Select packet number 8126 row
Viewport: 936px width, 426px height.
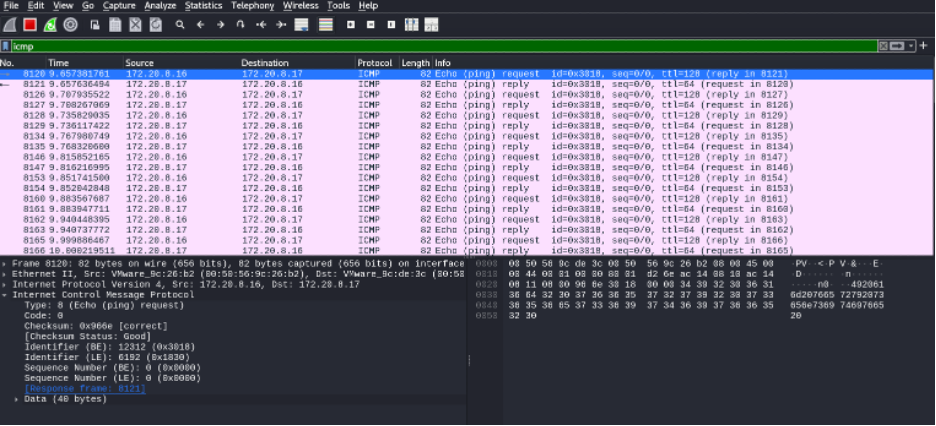pyautogui.click(x=468, y=94)
